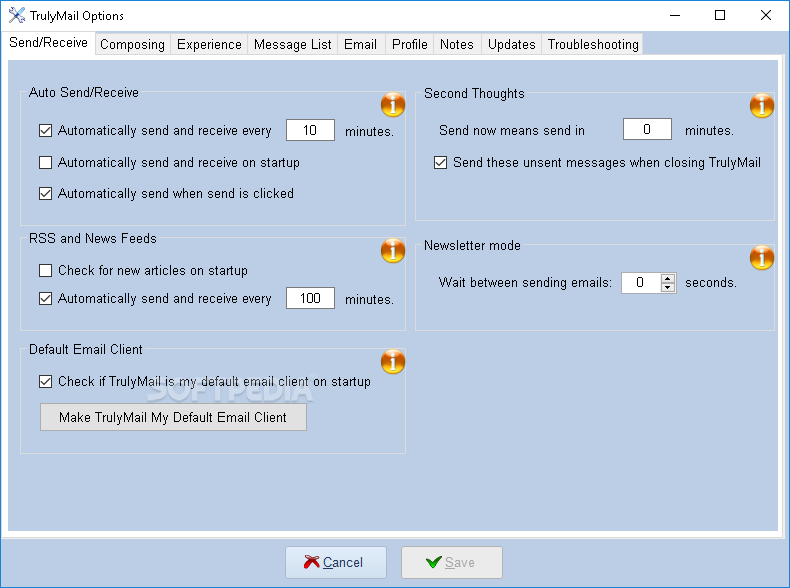The width and height of the screenshot is (790, 588).
Task: Decrease the wait between sending emails value
Action: (x=668, y=287)
